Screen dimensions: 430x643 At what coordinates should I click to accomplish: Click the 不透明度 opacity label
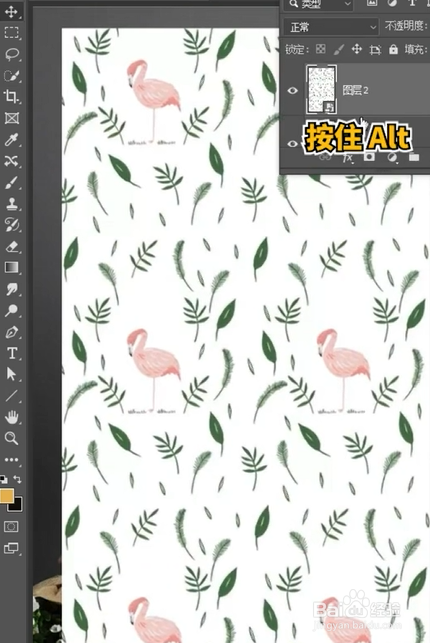pyautogui.click(x=404, y=27)
